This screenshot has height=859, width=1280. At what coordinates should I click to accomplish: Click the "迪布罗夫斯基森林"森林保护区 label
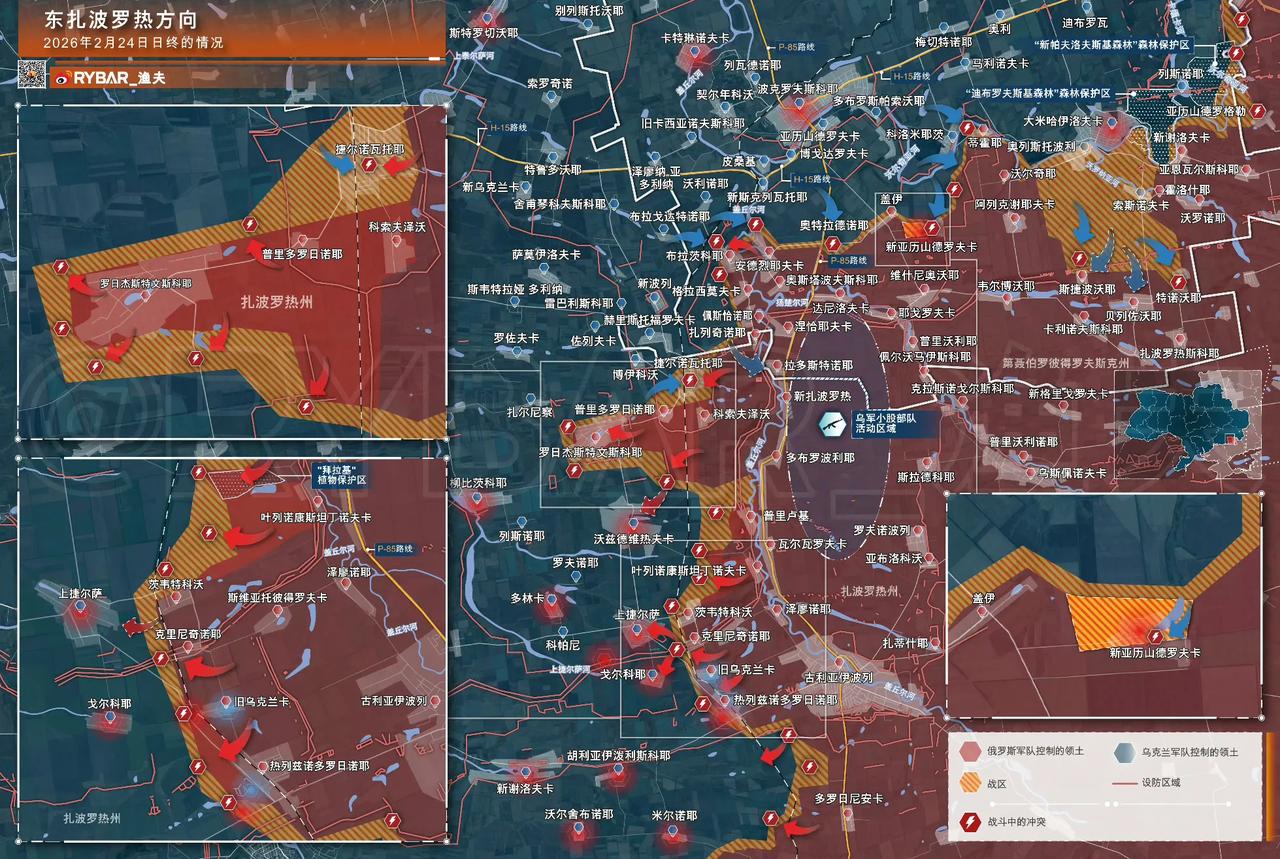pyautogui.click(x=1037, y=92)
